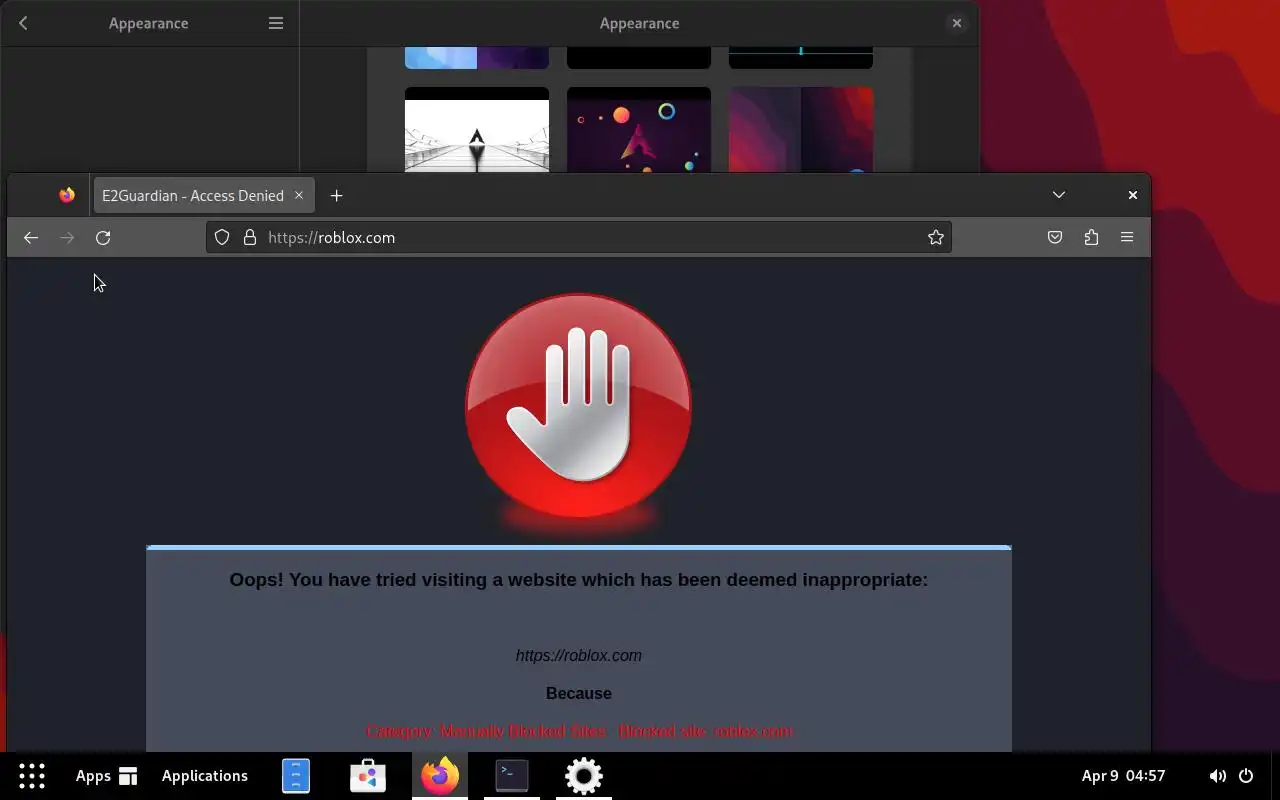Choose the blue purple wallpaper at top

coord(477,58)
